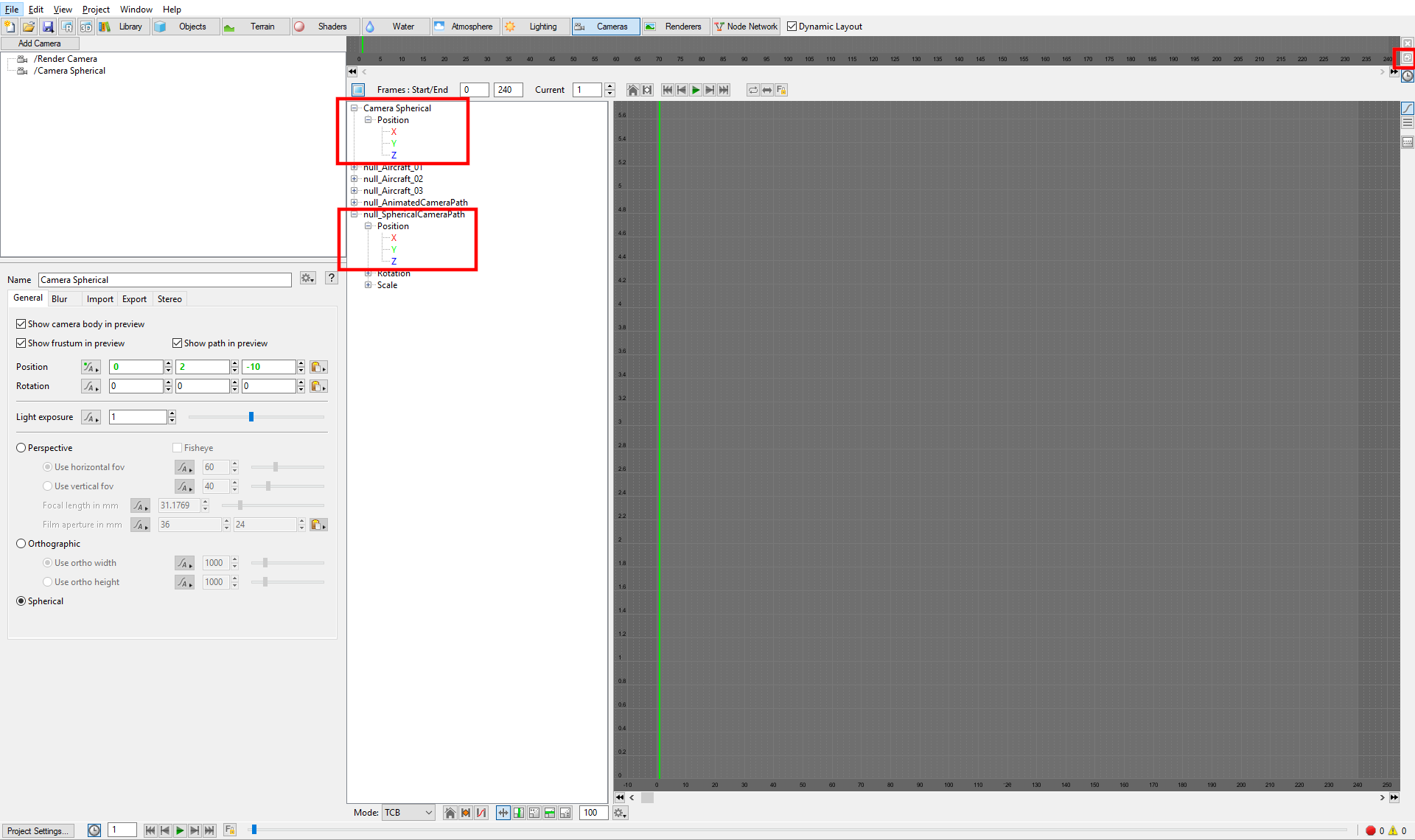
Task: Open the Node Network view
Action: coord(746,27)
